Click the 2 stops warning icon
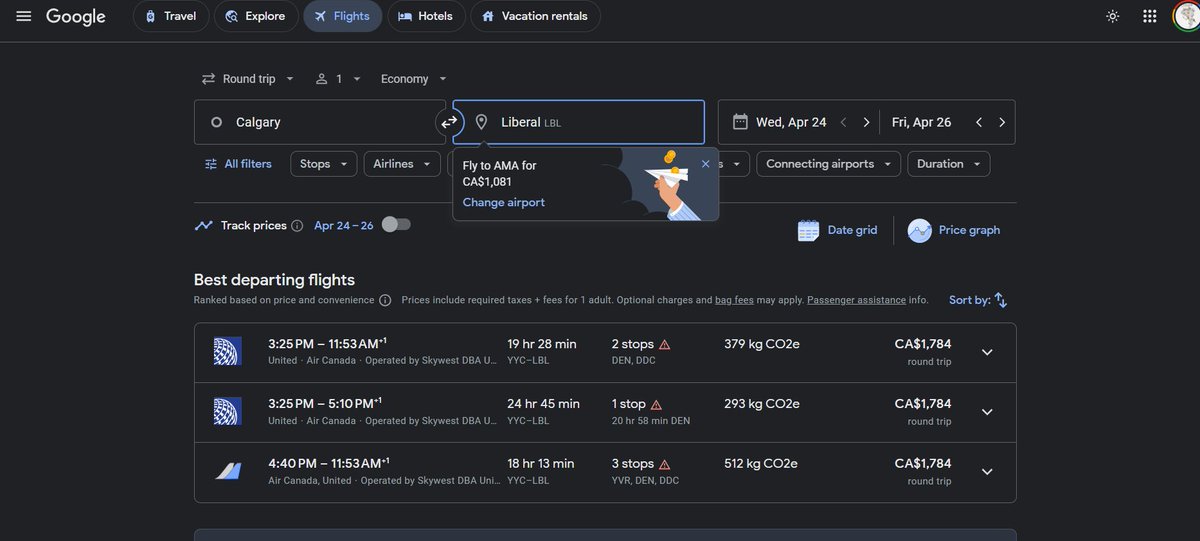 [x=665, y=344]
